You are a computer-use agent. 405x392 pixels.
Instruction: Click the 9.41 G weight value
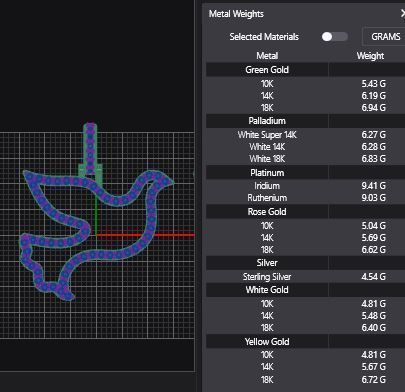[x=374, y=186]
